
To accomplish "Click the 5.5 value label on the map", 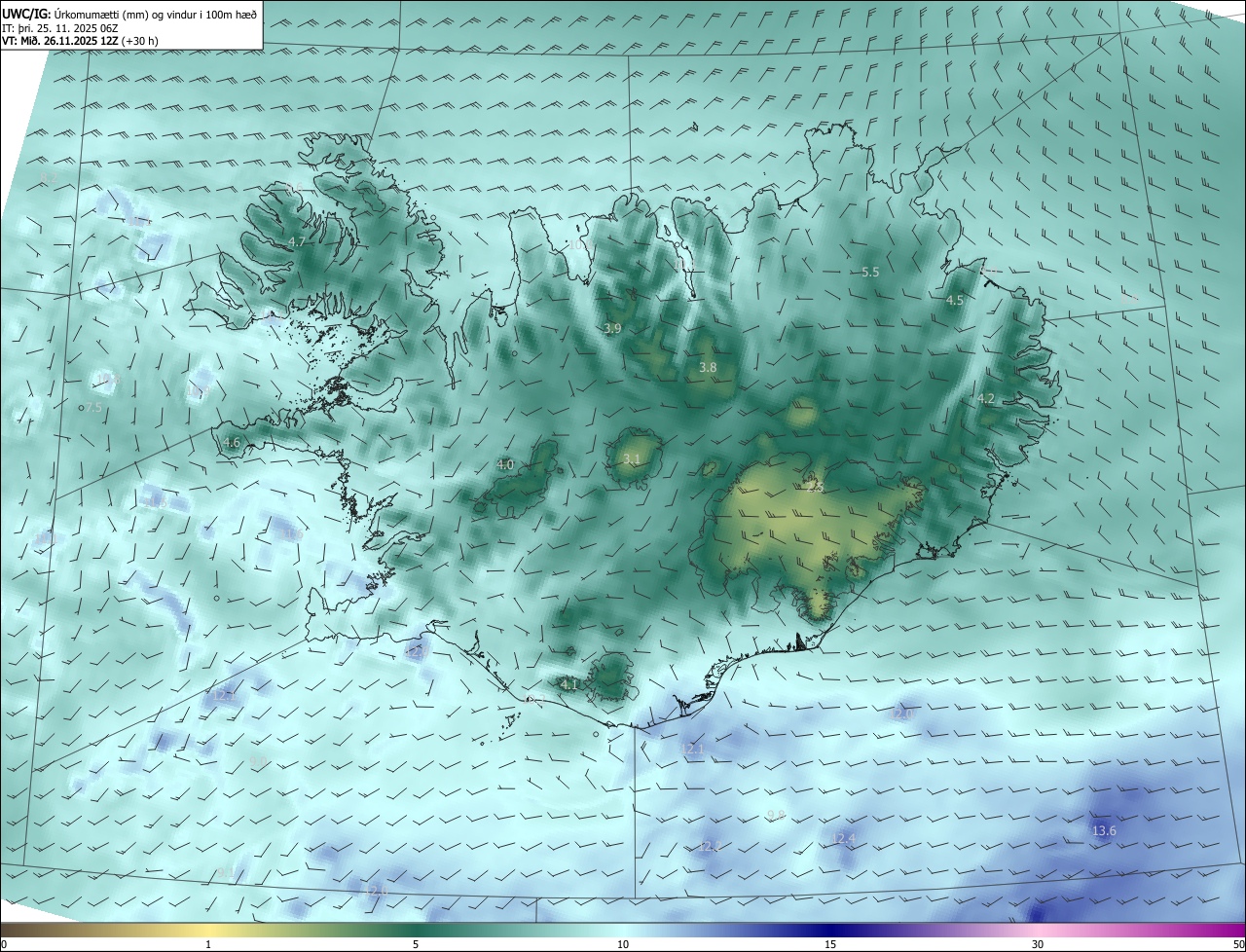I will pos(870,273).
